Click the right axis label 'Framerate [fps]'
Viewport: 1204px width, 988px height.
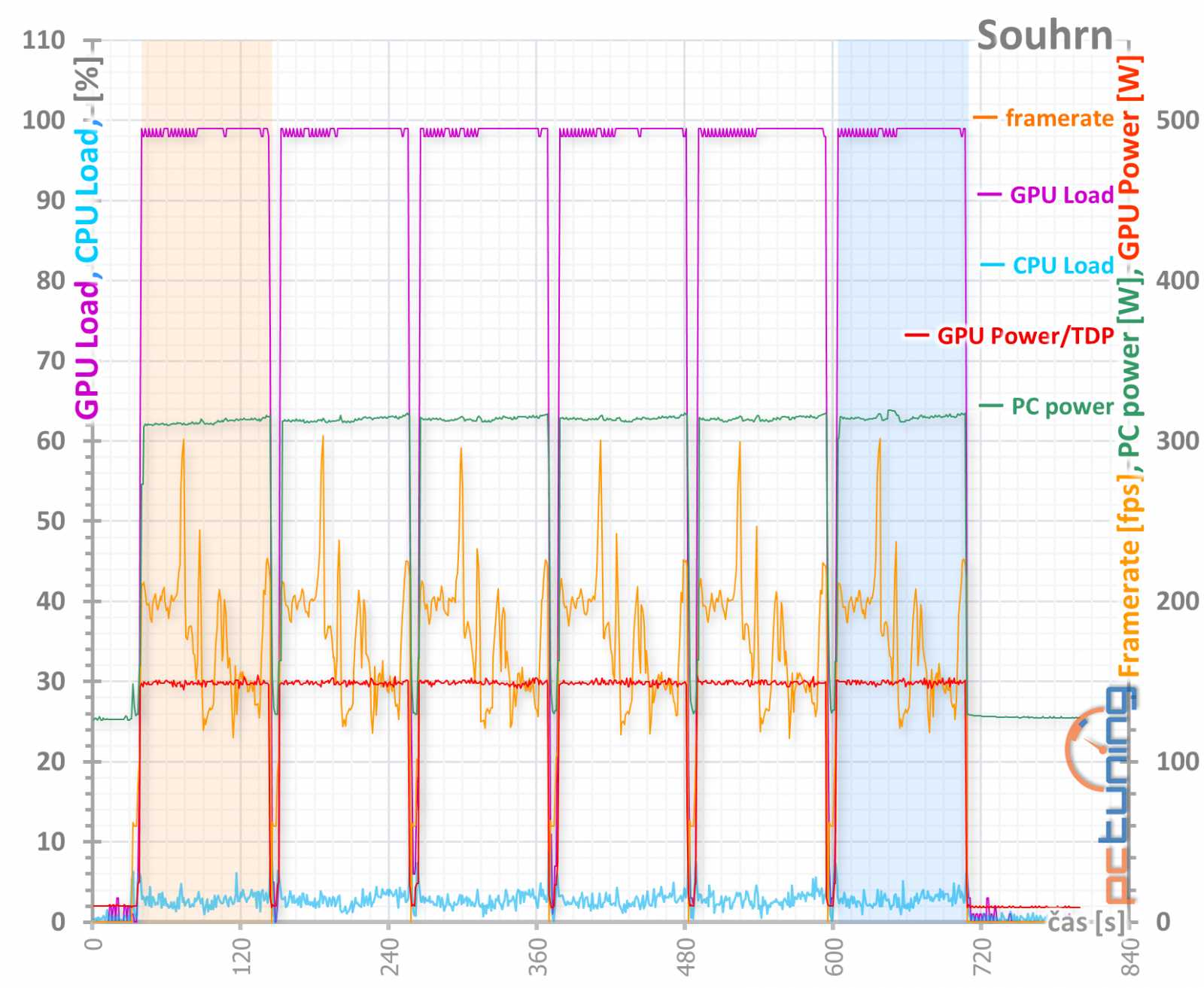(x=1129, y=576)
